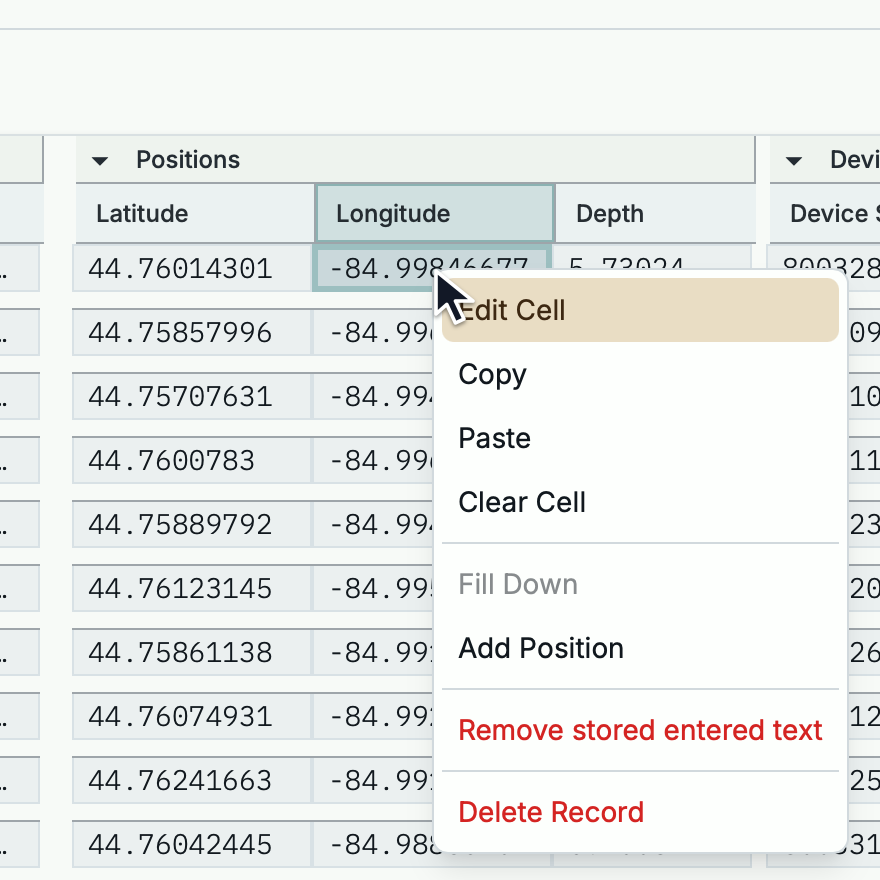Select longitude cell beside latitude 44.76123145
This screenshot has width=880, height=880.
(373, 588)
